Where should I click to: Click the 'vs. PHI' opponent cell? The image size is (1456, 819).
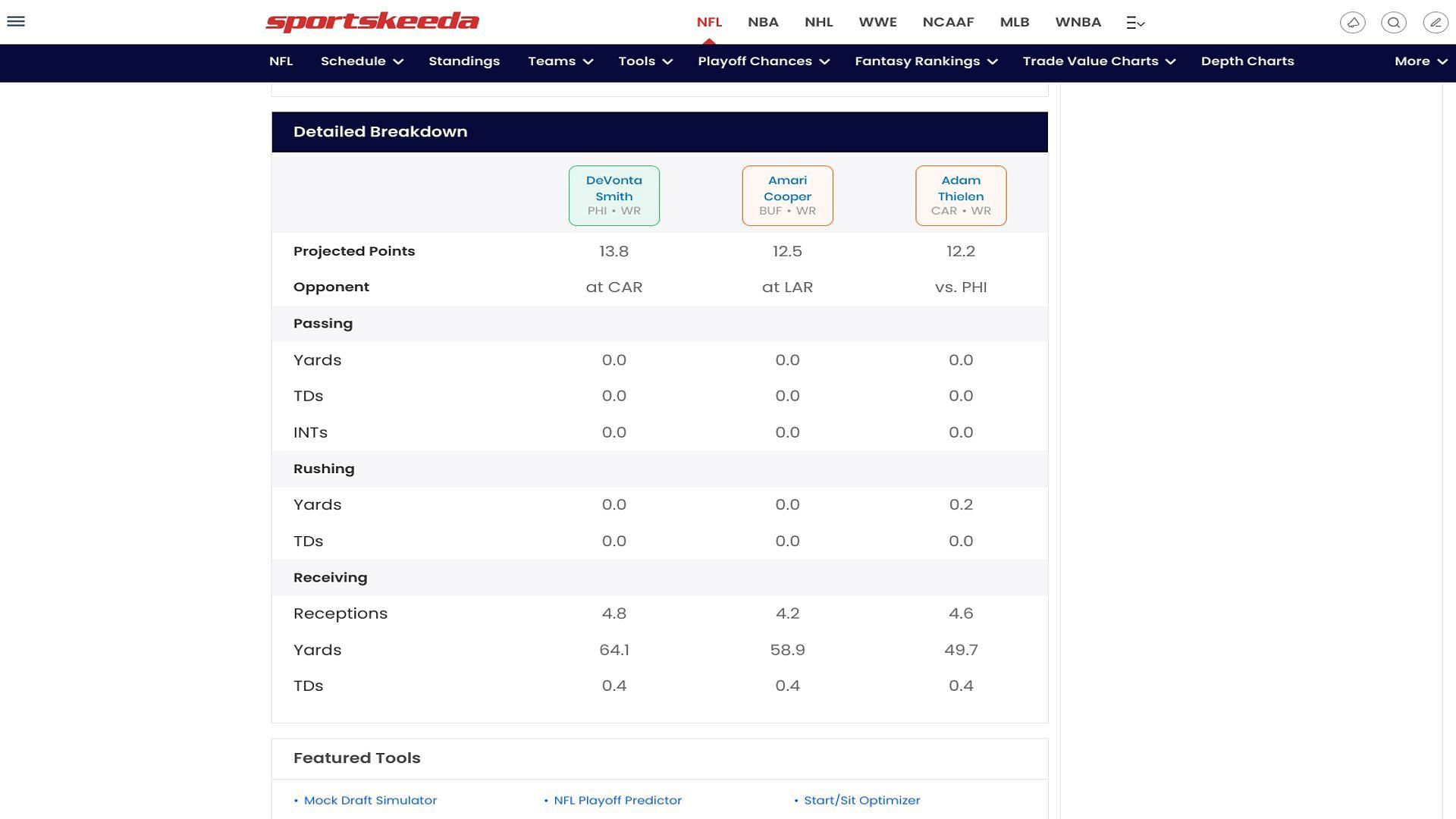pos(961,287)
